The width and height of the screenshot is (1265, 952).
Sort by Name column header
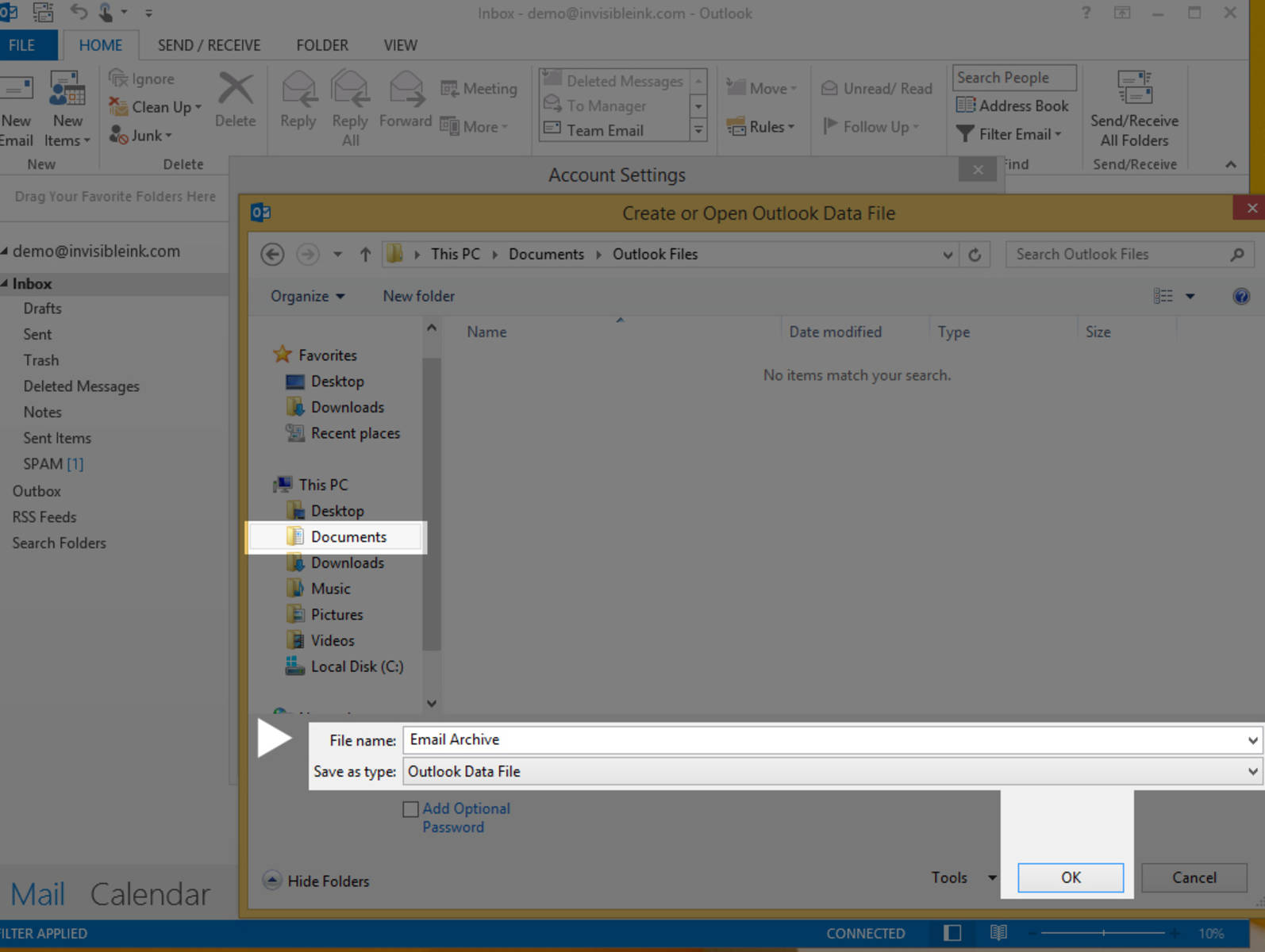(x=486, y=332)
